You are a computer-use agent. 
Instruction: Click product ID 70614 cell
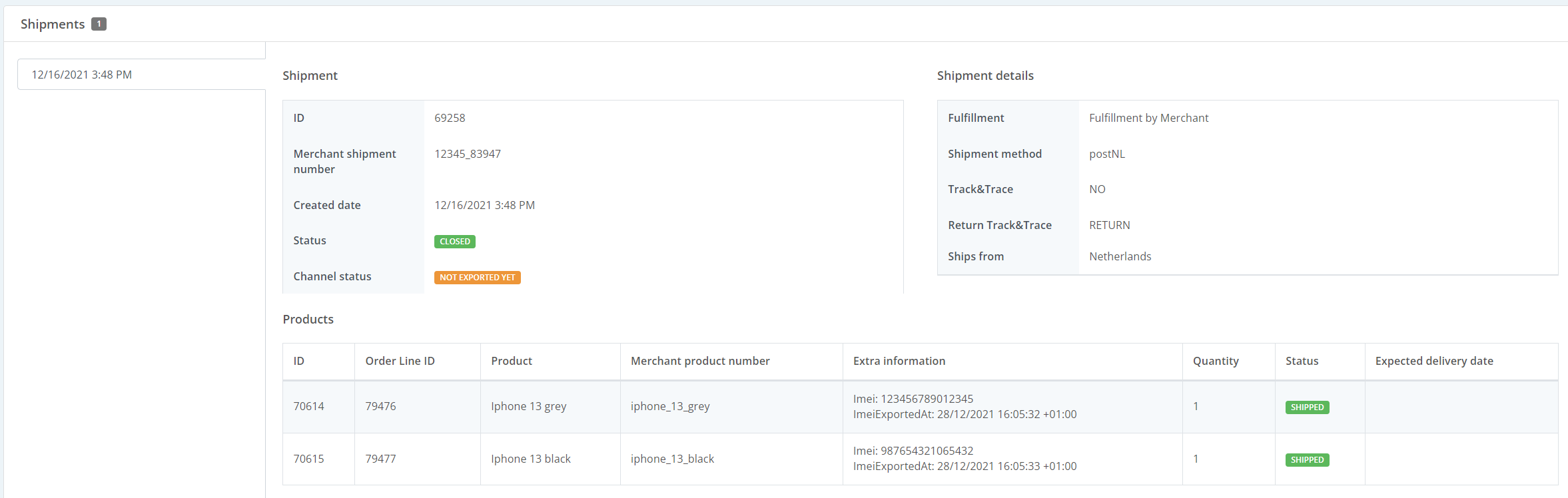pos(309,406)
